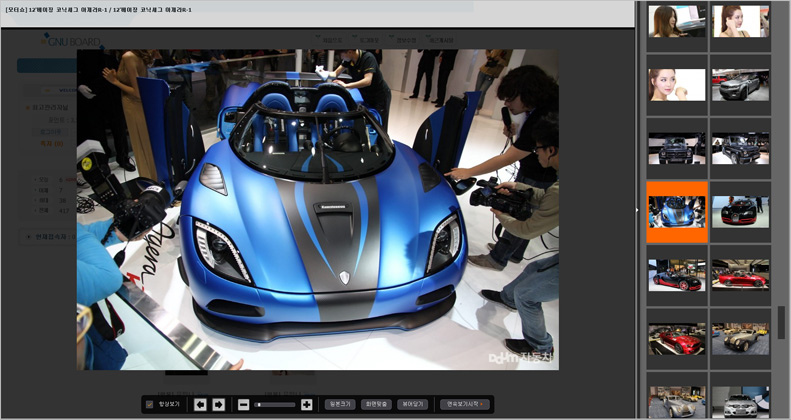Close the viewer with 뷰어닫기
This screenshot has width=791, height=420.
tap(412, 404)
